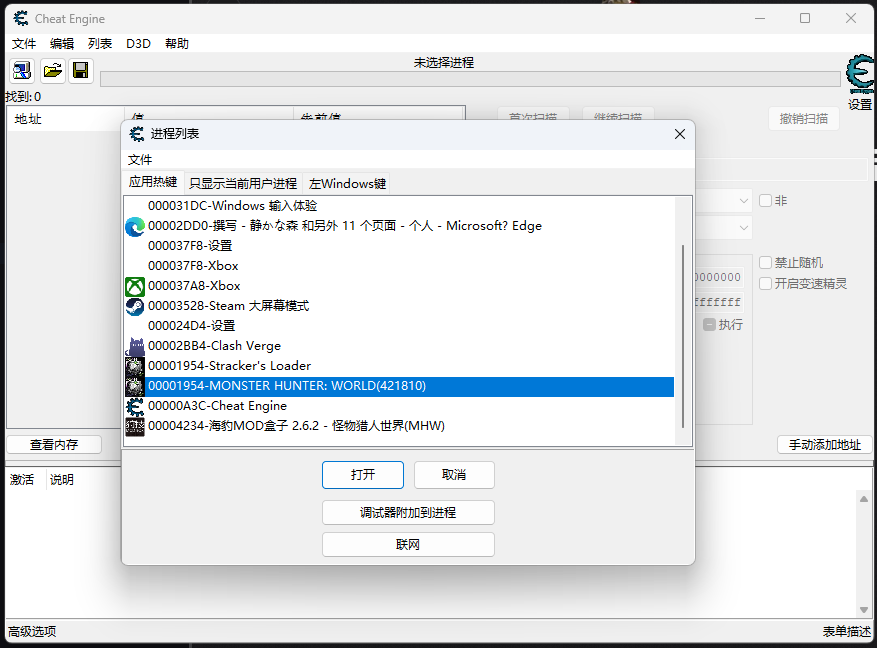Check the 非 checkbox

(766, 201)
